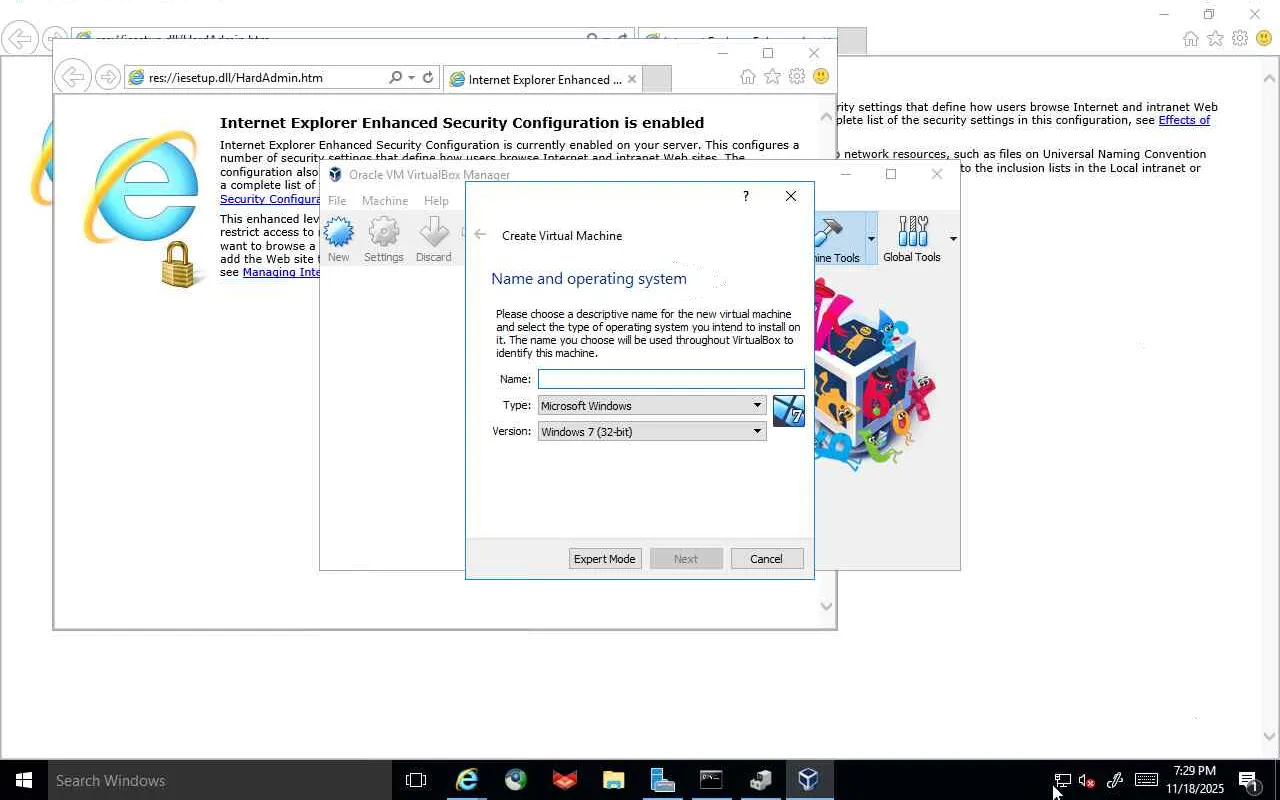Click the Discard icon in VirtualBox toolbar
Image resolution: width=1280 pixels, height=800 pixels.
click(433, 240)
